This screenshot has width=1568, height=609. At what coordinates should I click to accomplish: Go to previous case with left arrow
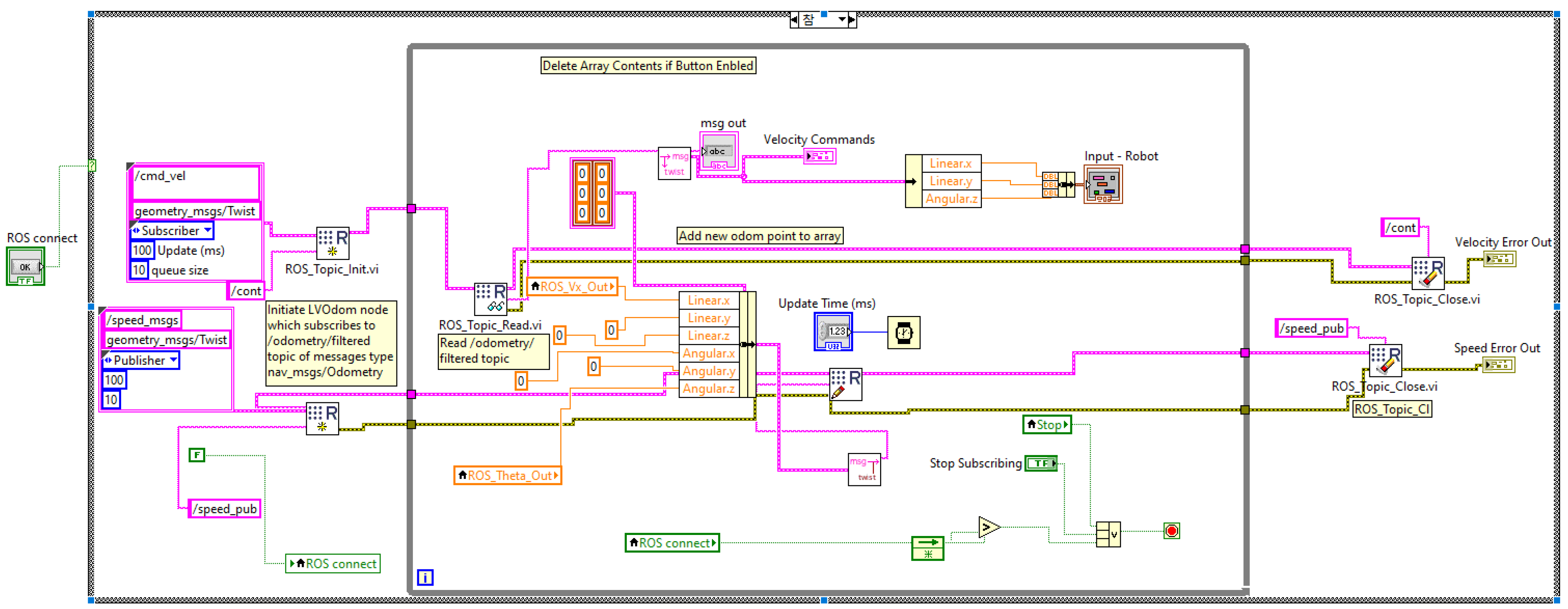(x=794, y=19)
